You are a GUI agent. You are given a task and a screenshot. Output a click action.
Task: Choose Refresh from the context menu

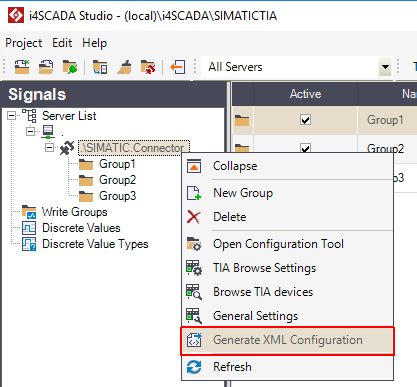point(287,367)
